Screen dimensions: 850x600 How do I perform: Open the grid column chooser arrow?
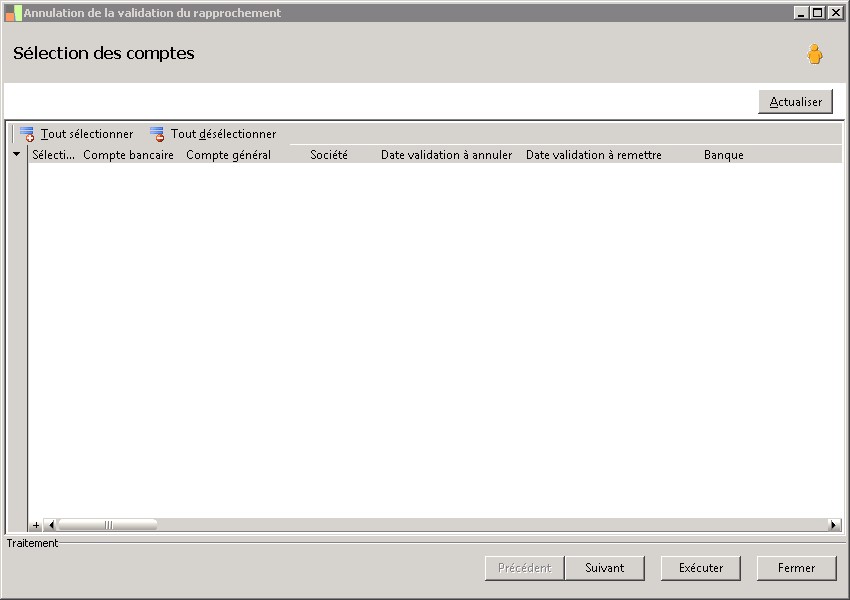17,154
